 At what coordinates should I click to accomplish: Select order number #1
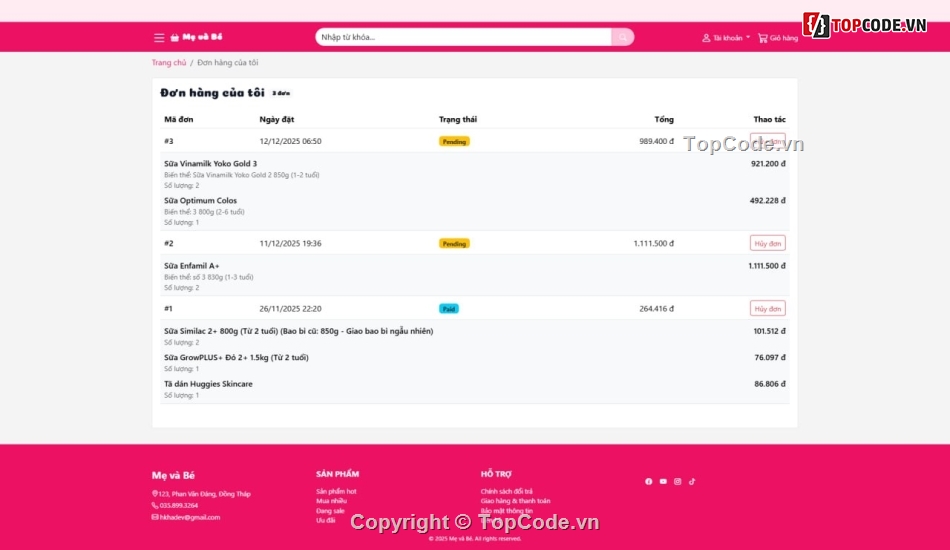pos(168,308)
